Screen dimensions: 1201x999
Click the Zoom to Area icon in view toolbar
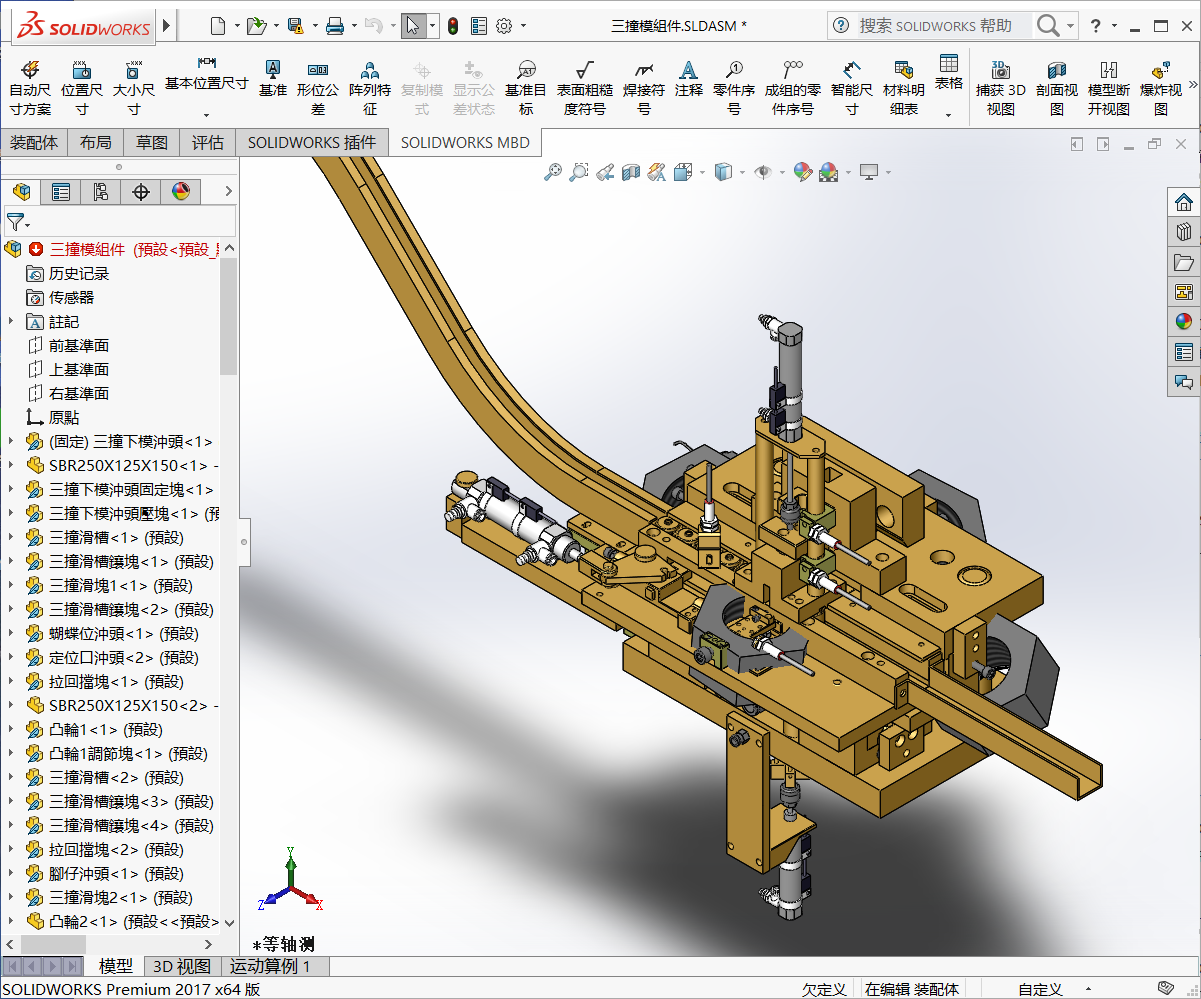coord(578,172)
